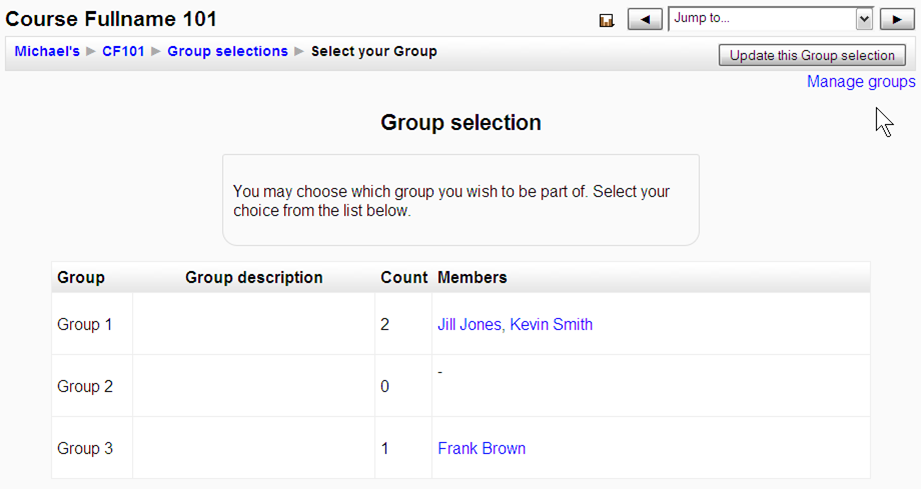The image size is (921, 489).
Task: Go to Group selections breadcrumb
Action: point(227,51)
